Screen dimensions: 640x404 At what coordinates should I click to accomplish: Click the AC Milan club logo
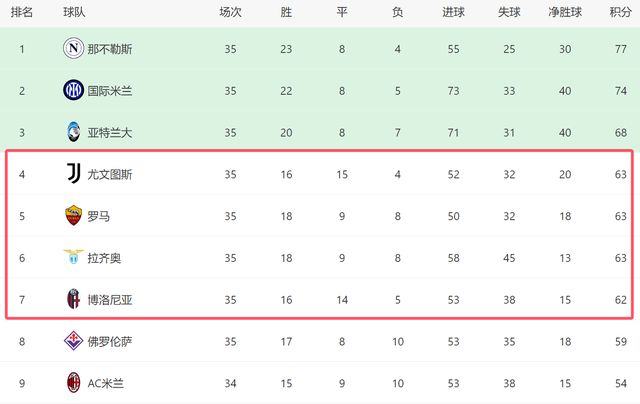tap(73, 382)
